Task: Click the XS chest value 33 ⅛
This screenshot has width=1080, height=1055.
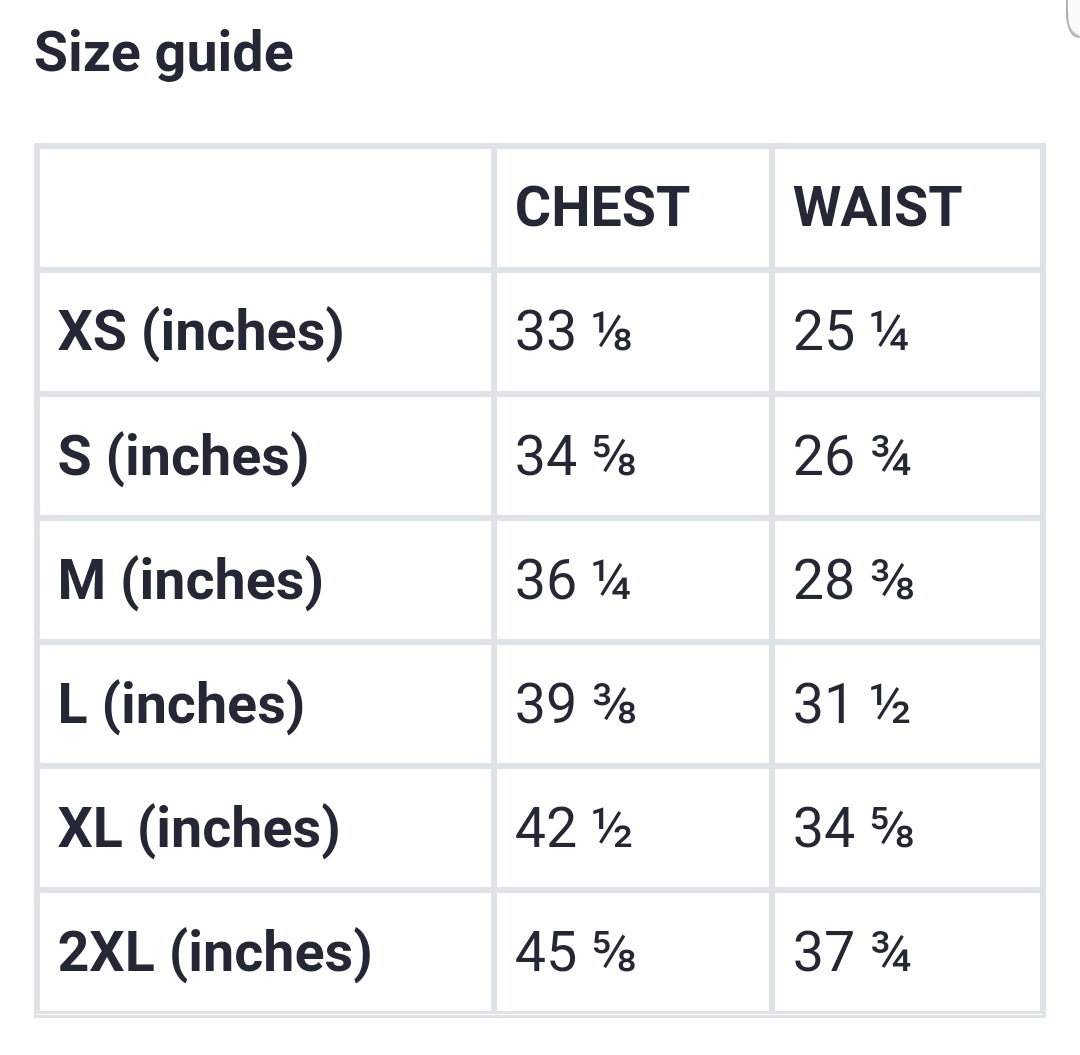Action: tap(574, 332)
